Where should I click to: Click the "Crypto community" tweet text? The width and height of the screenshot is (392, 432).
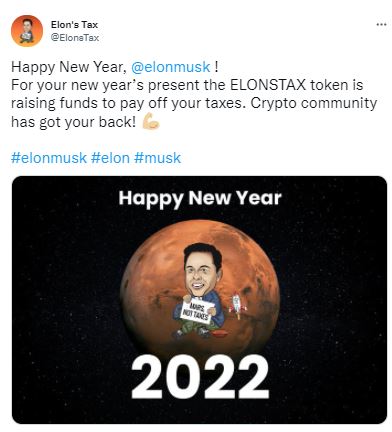point(314,104)
